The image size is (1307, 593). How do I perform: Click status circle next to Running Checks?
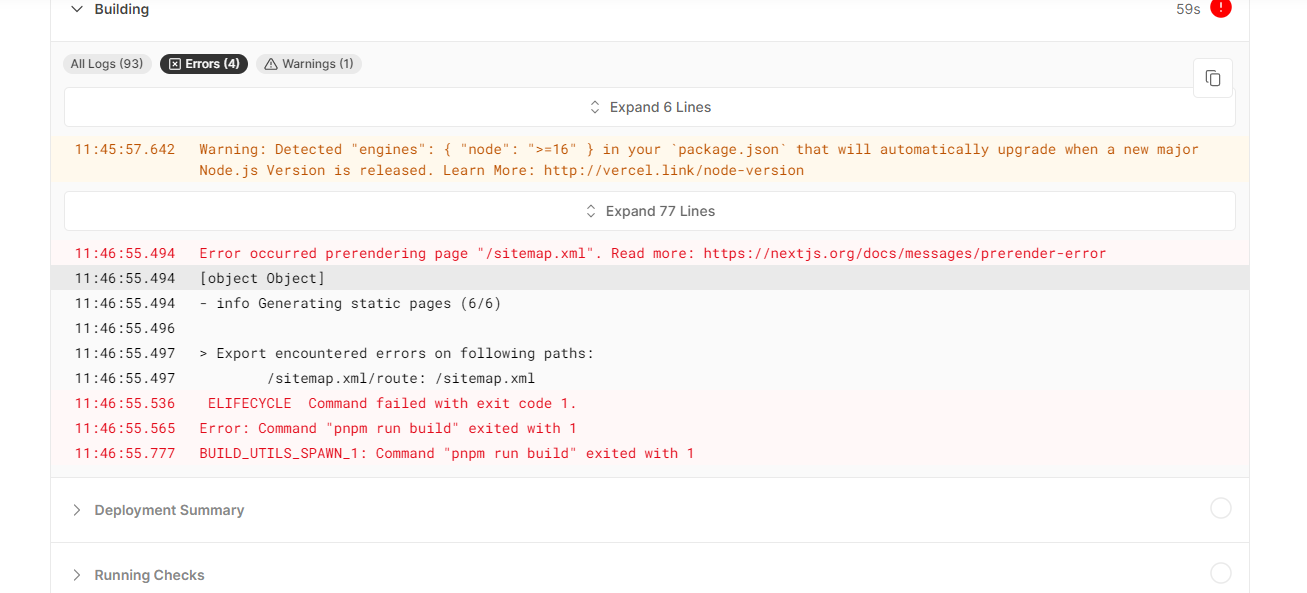(1221, 573)
